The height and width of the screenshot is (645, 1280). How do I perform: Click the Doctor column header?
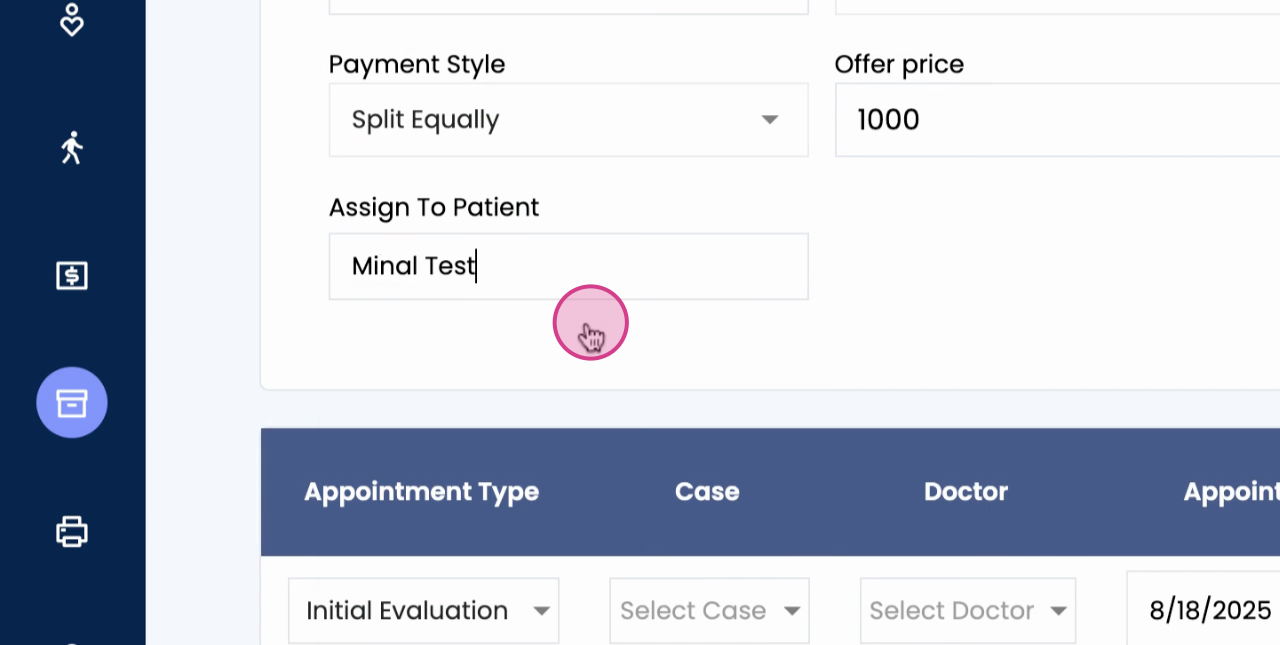[x=965, y=491]
